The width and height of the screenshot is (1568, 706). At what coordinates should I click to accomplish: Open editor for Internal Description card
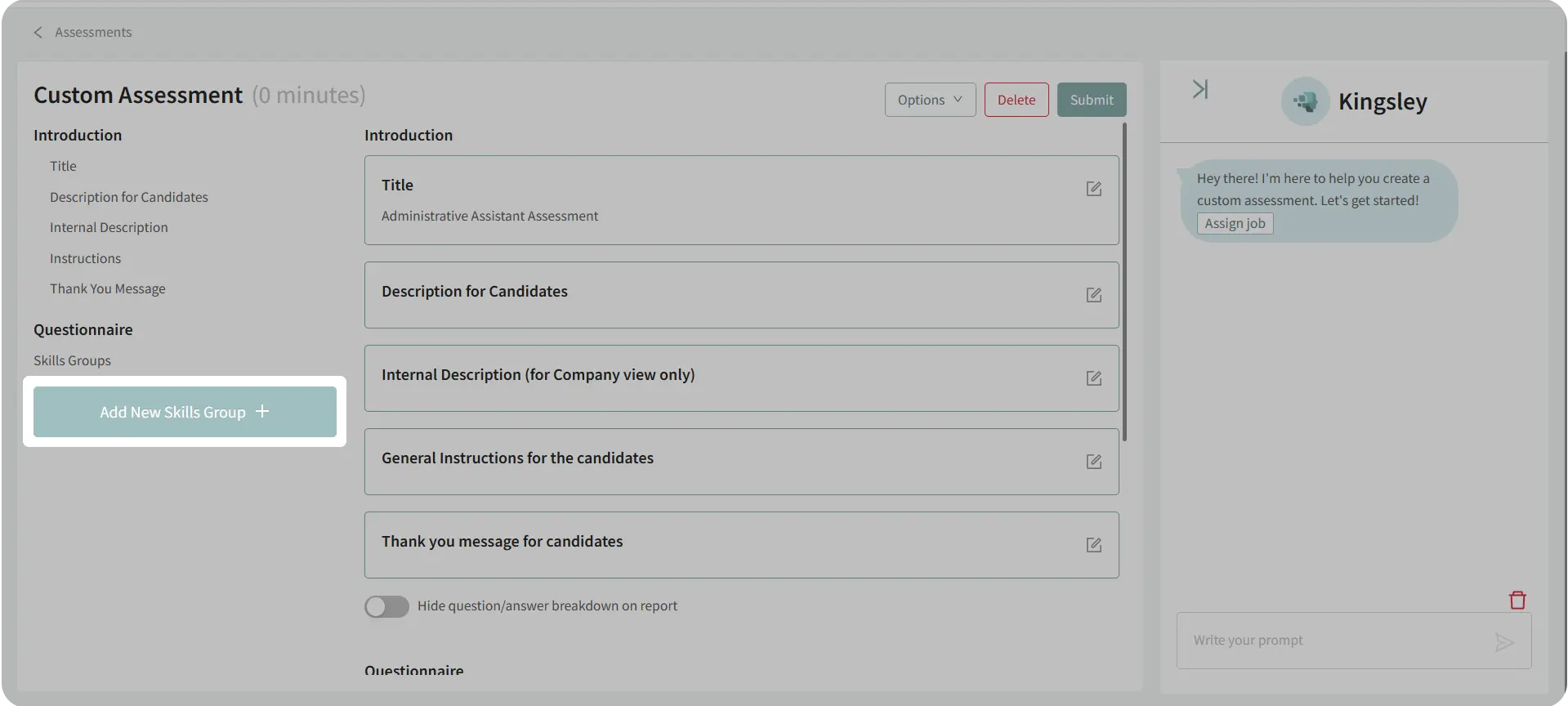[1093, 378]
